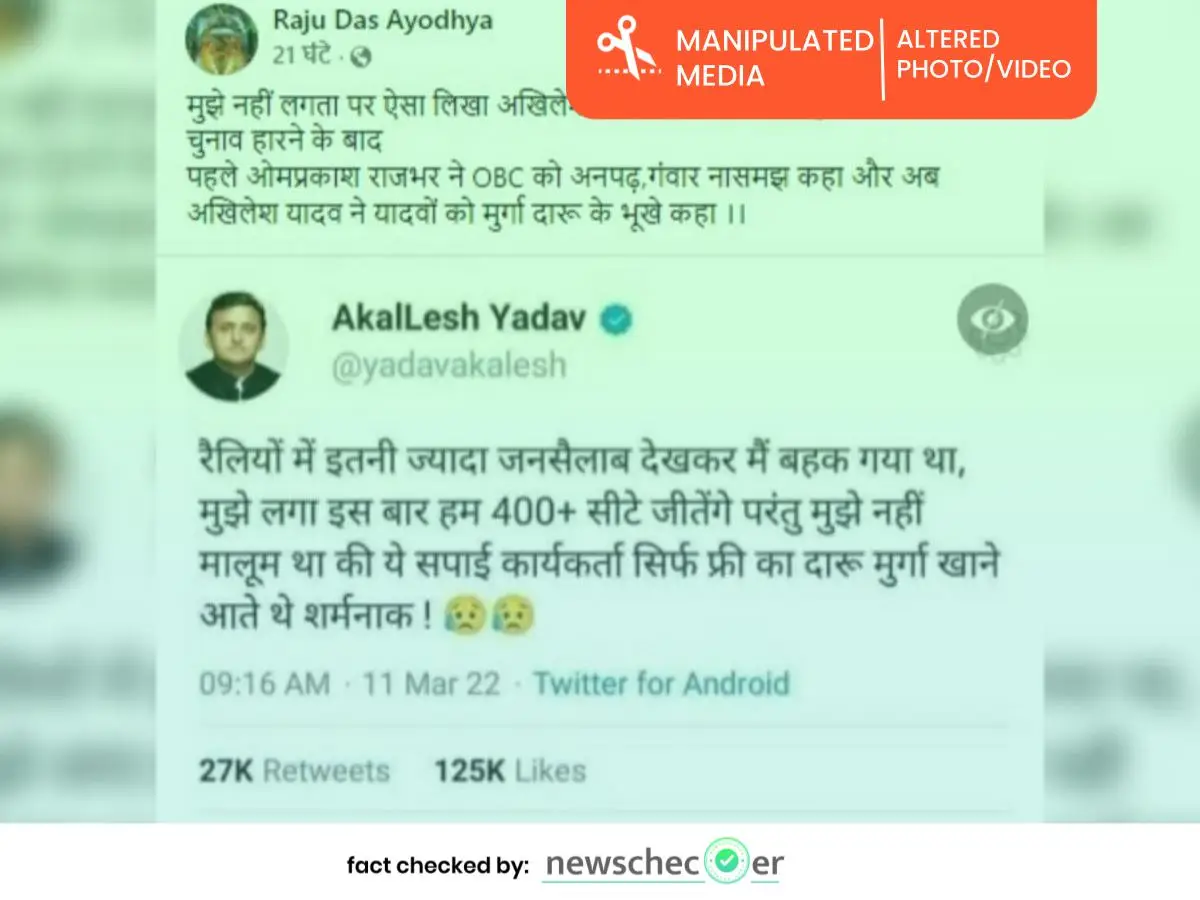View the 27K Retweets list

294,771
